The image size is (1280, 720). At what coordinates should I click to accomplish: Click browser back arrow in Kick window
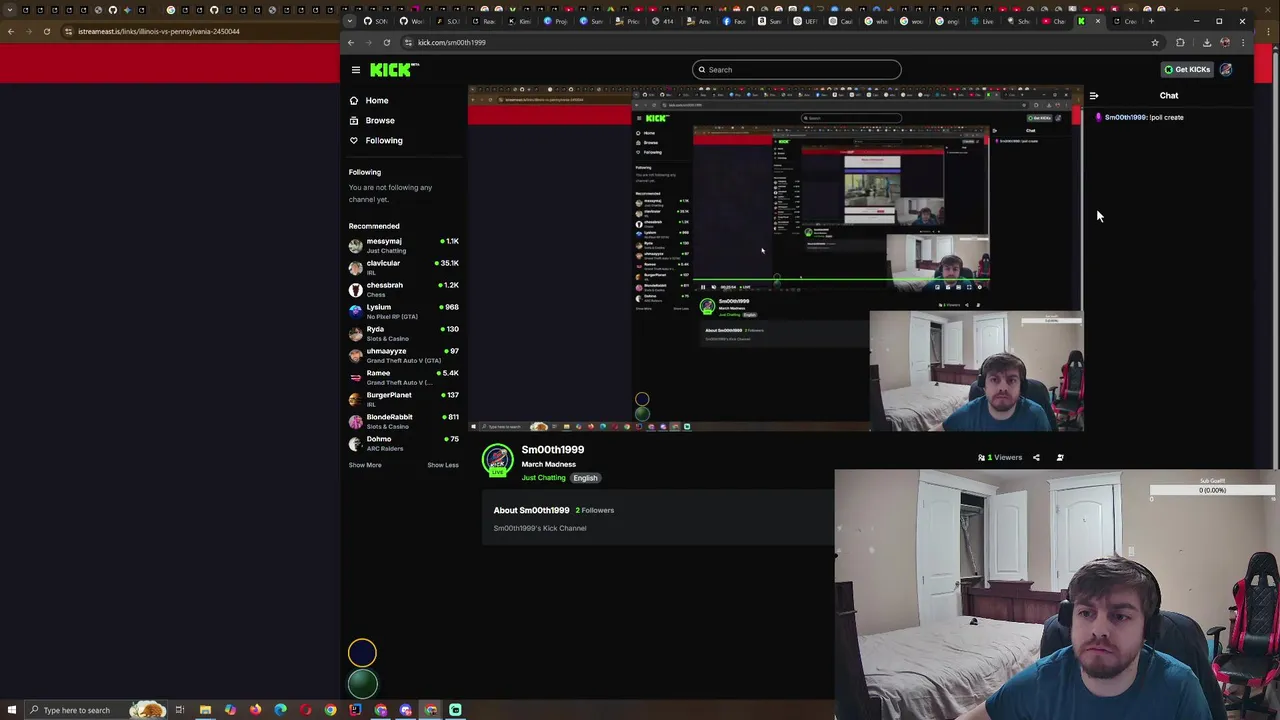pos(351,42)
